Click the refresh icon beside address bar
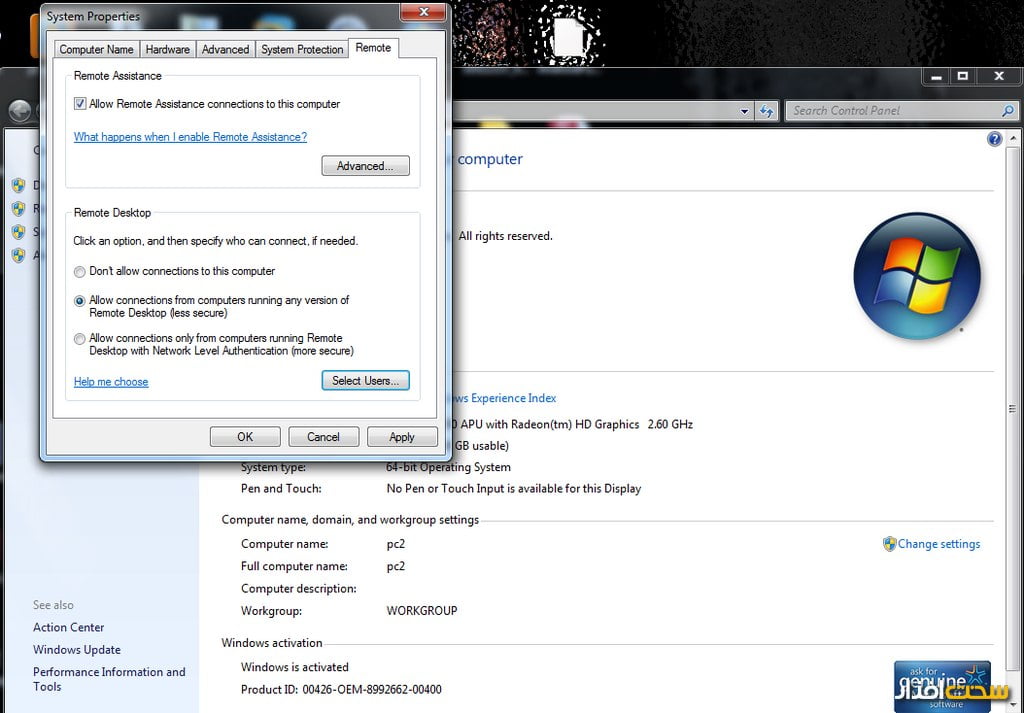 [x=767, y=111]
